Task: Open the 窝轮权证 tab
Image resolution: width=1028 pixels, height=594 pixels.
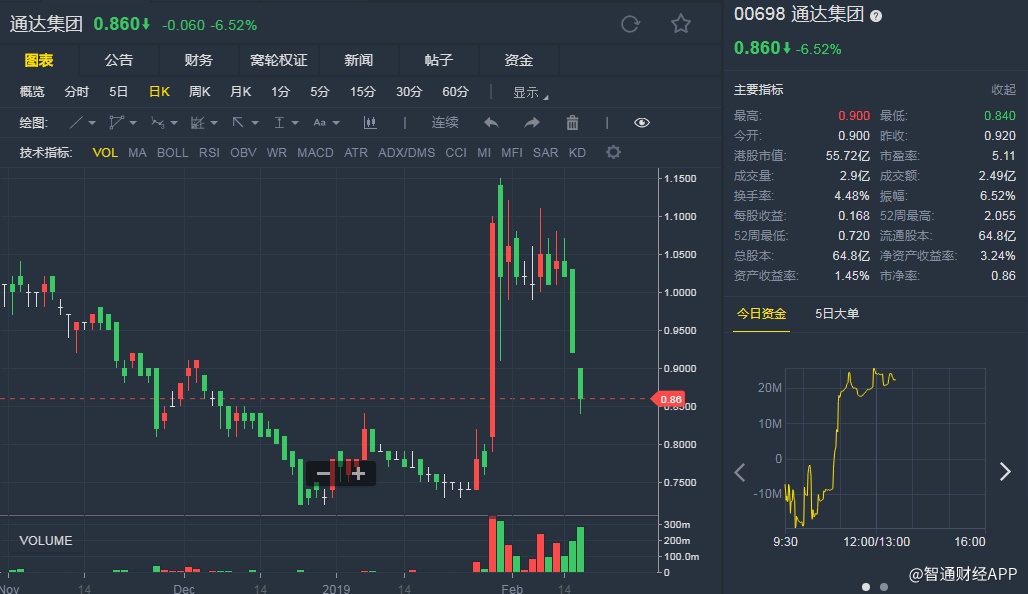Action: [279, 60]
